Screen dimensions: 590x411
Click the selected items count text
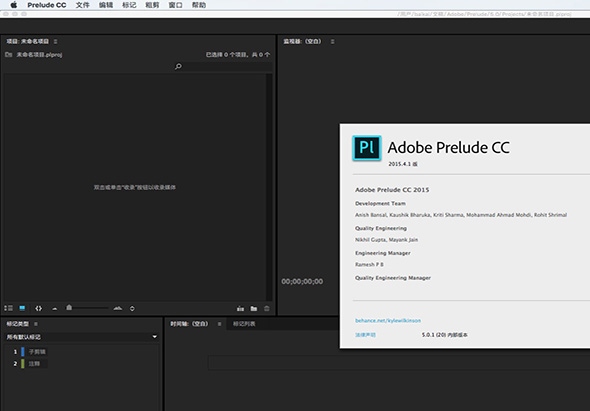point(238,55)
